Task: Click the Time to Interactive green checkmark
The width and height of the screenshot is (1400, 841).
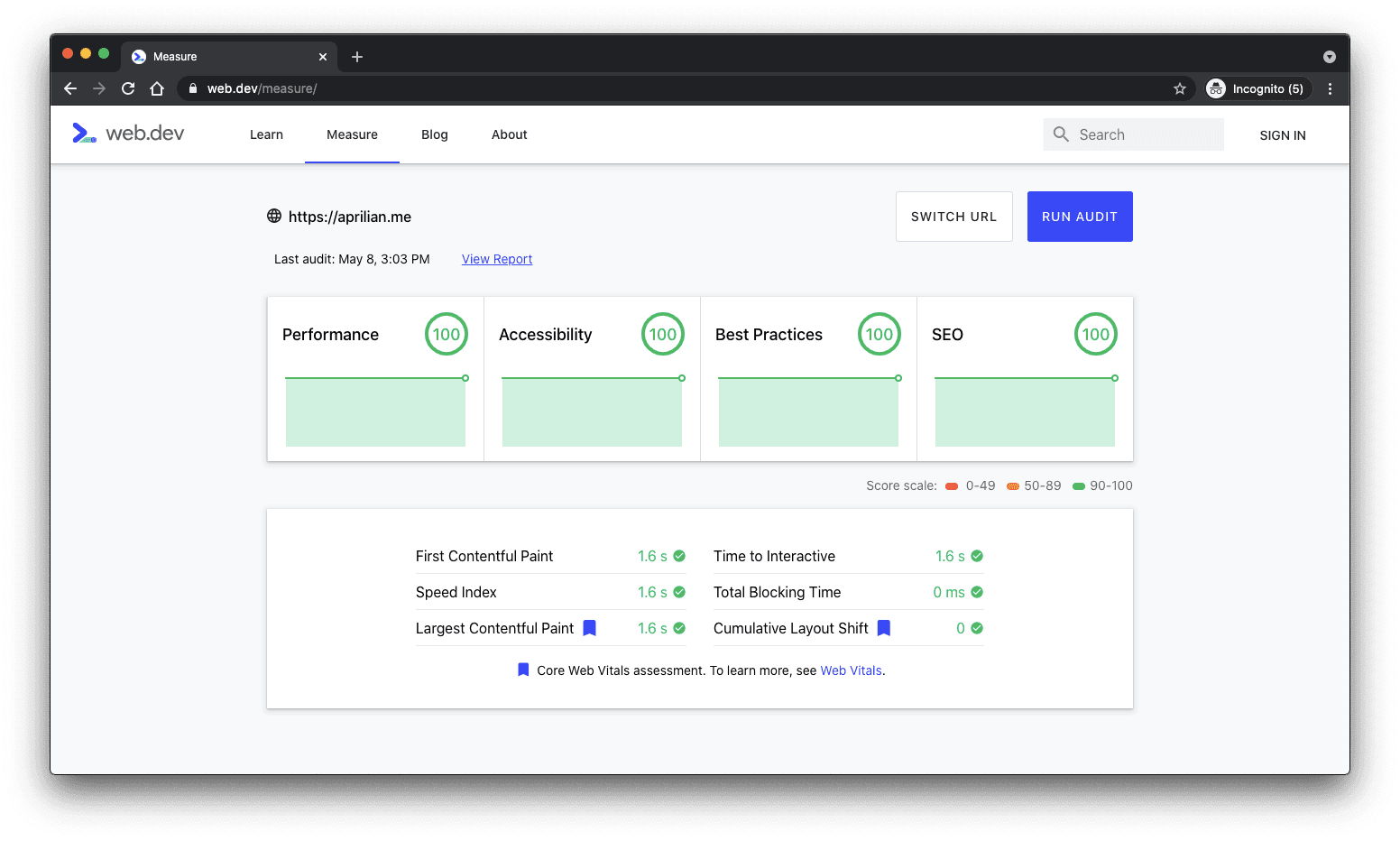Action: [x=977, y=556]
